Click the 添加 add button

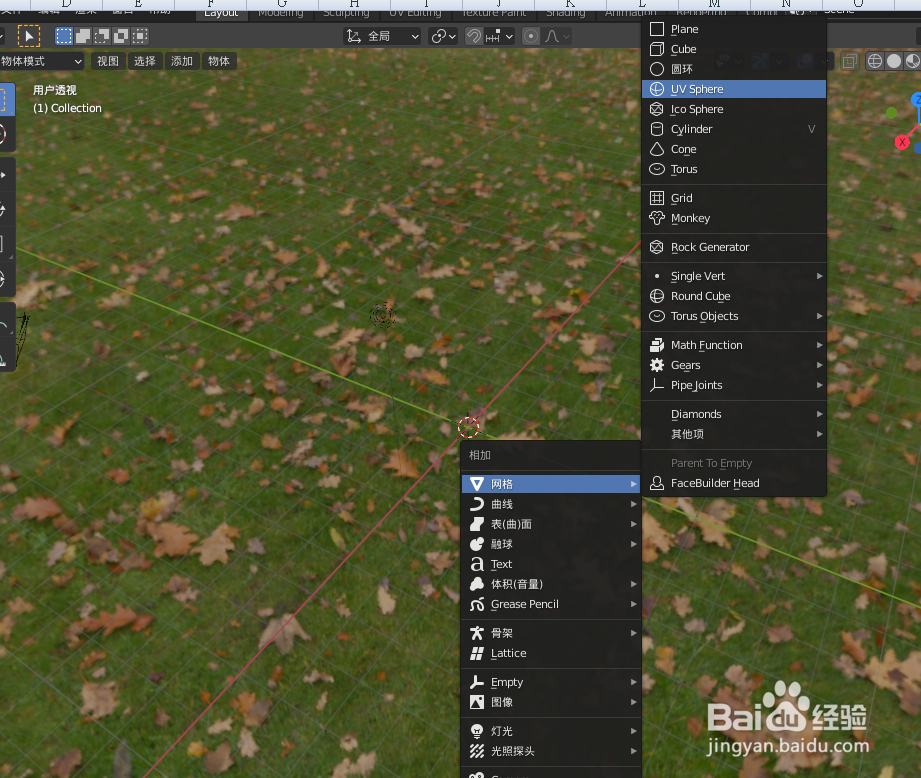(181, 60)
